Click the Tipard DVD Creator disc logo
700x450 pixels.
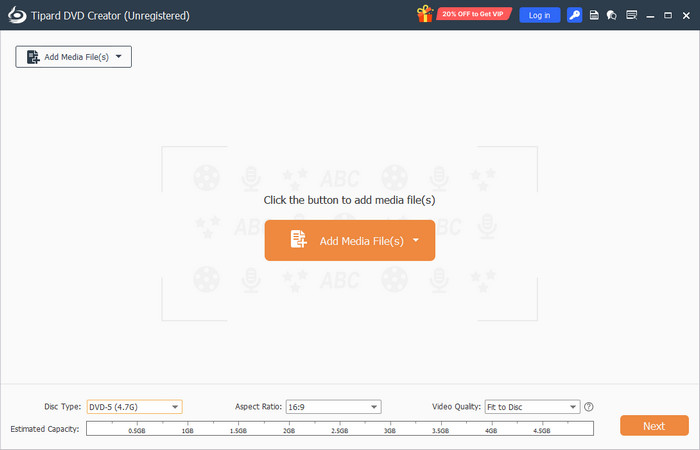point(14,15)
